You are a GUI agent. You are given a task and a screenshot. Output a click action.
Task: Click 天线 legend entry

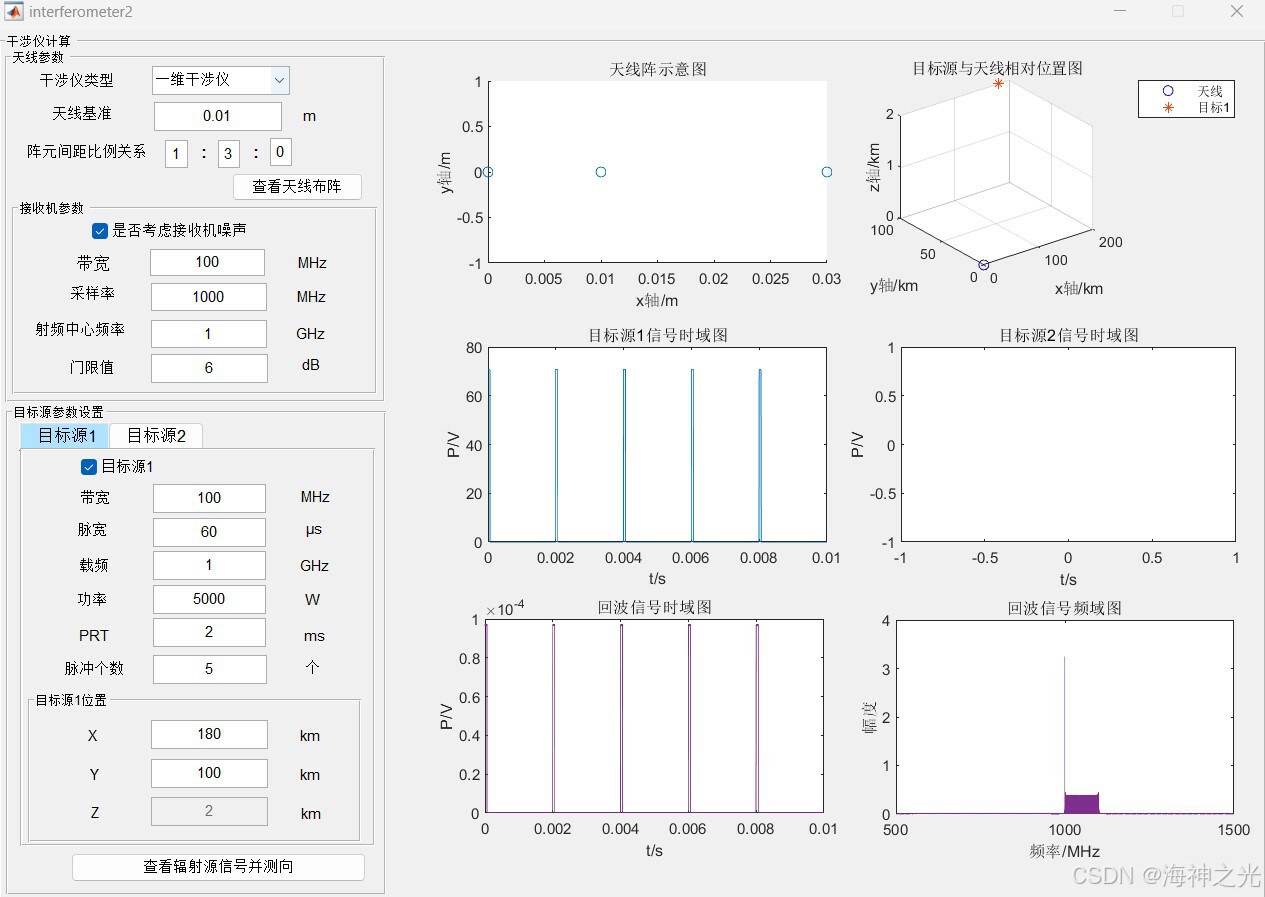[x=1187, y=91]
